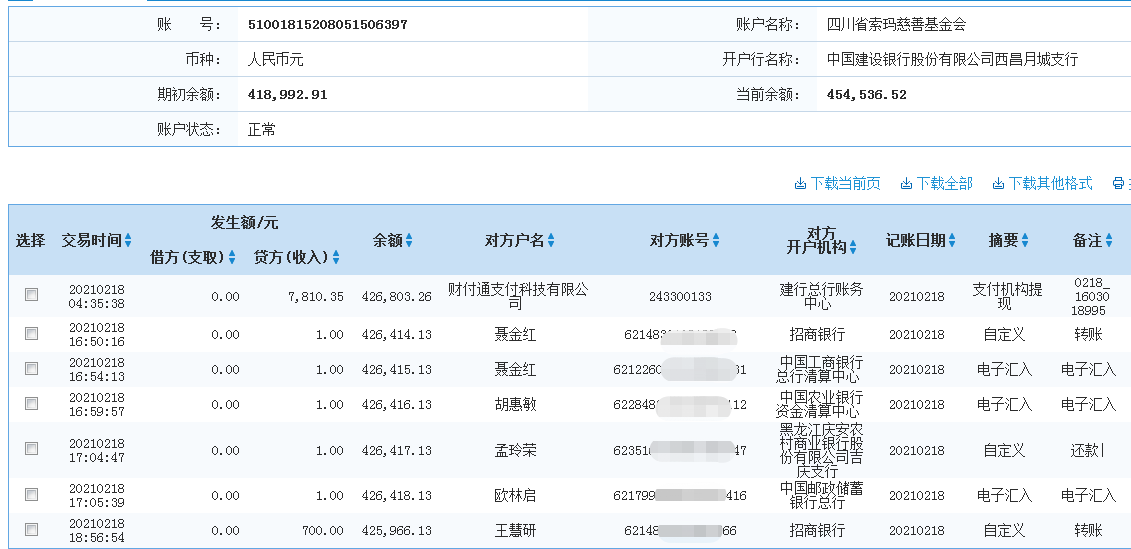Sort by 交易时间 arrow icon
The image size is (1131, 549).
coord(128,240)
